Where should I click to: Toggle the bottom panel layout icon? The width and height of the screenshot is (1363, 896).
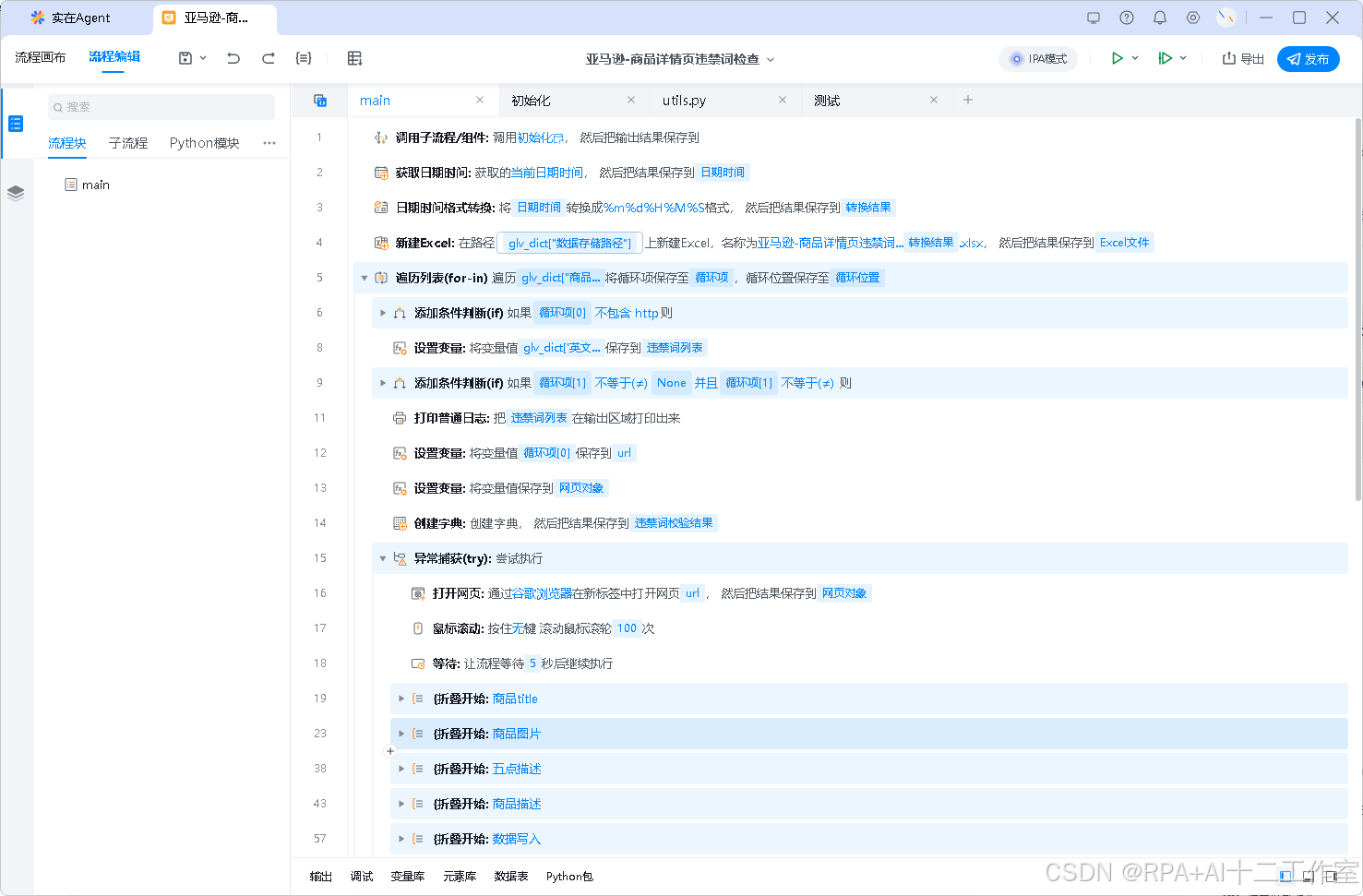1308,877
